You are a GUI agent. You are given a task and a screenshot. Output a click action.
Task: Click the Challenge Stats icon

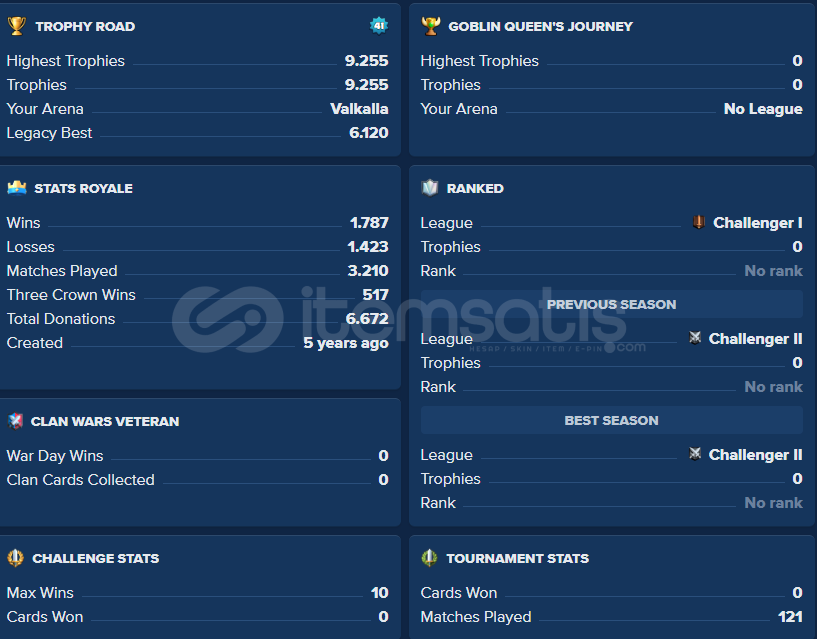[x=16, y=558]
